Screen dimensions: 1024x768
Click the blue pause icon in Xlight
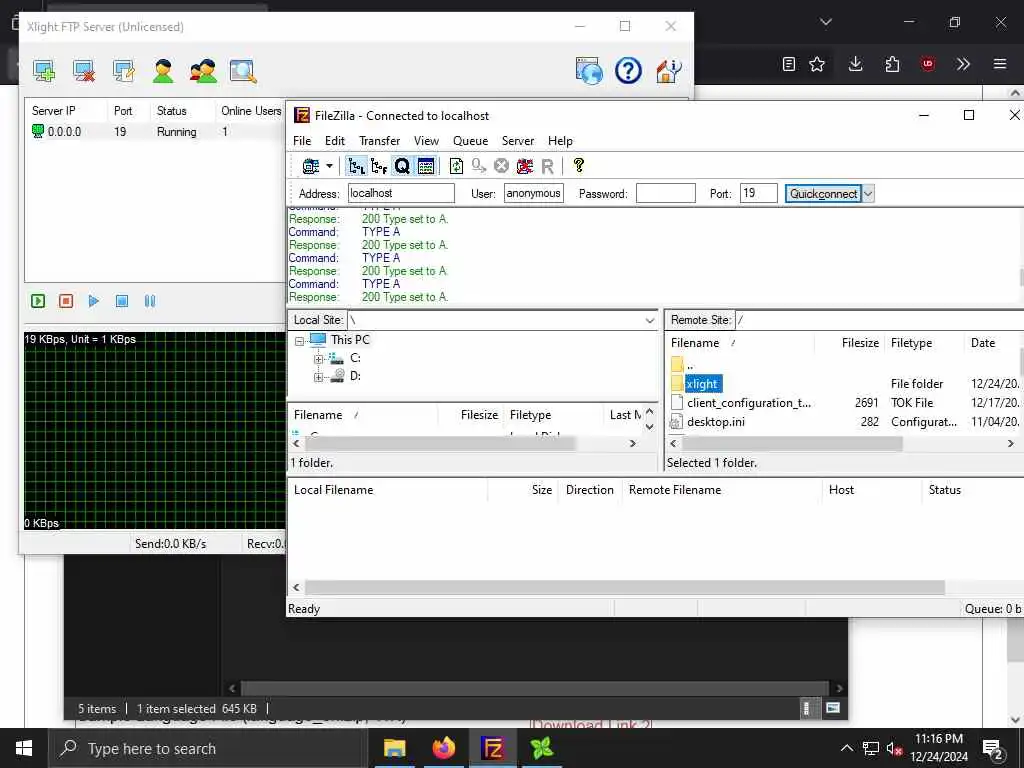(150, 301)
